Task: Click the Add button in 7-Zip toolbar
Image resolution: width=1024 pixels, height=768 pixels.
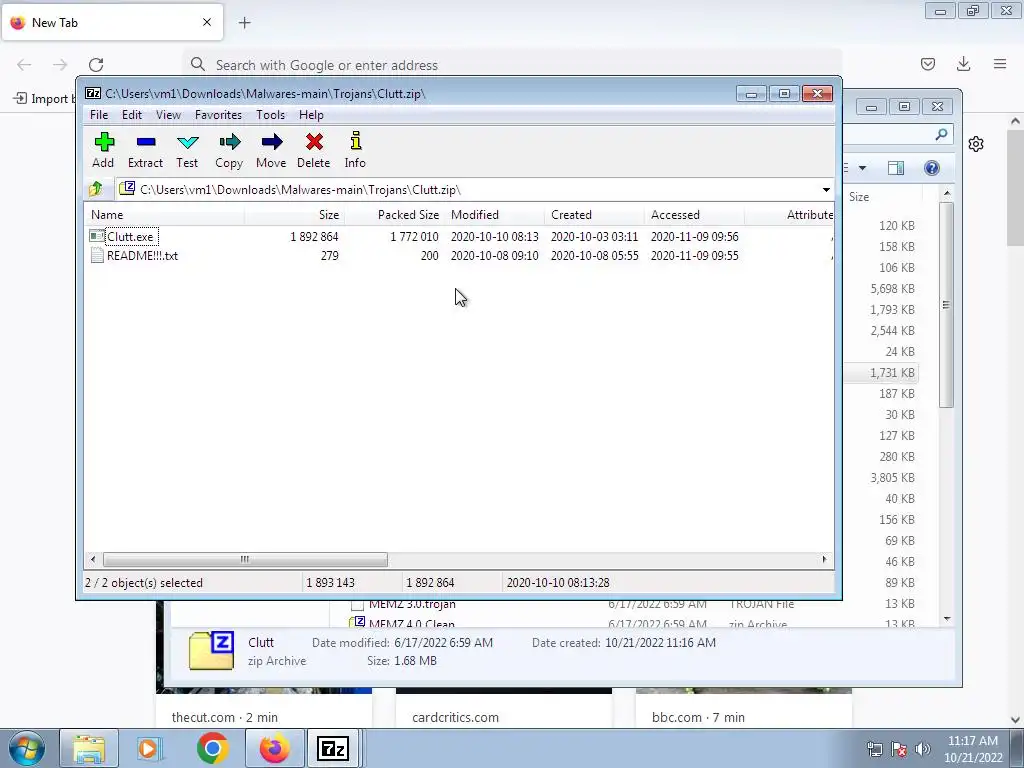Action: point(103,150)
